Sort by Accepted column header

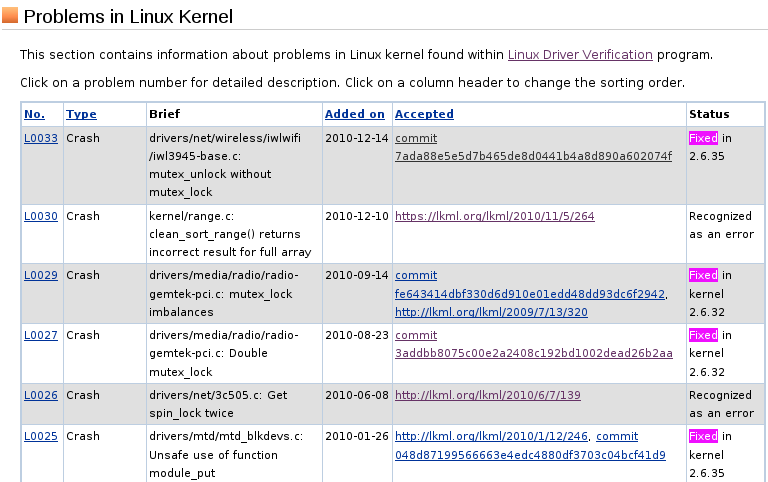click(x=424, y=114)
